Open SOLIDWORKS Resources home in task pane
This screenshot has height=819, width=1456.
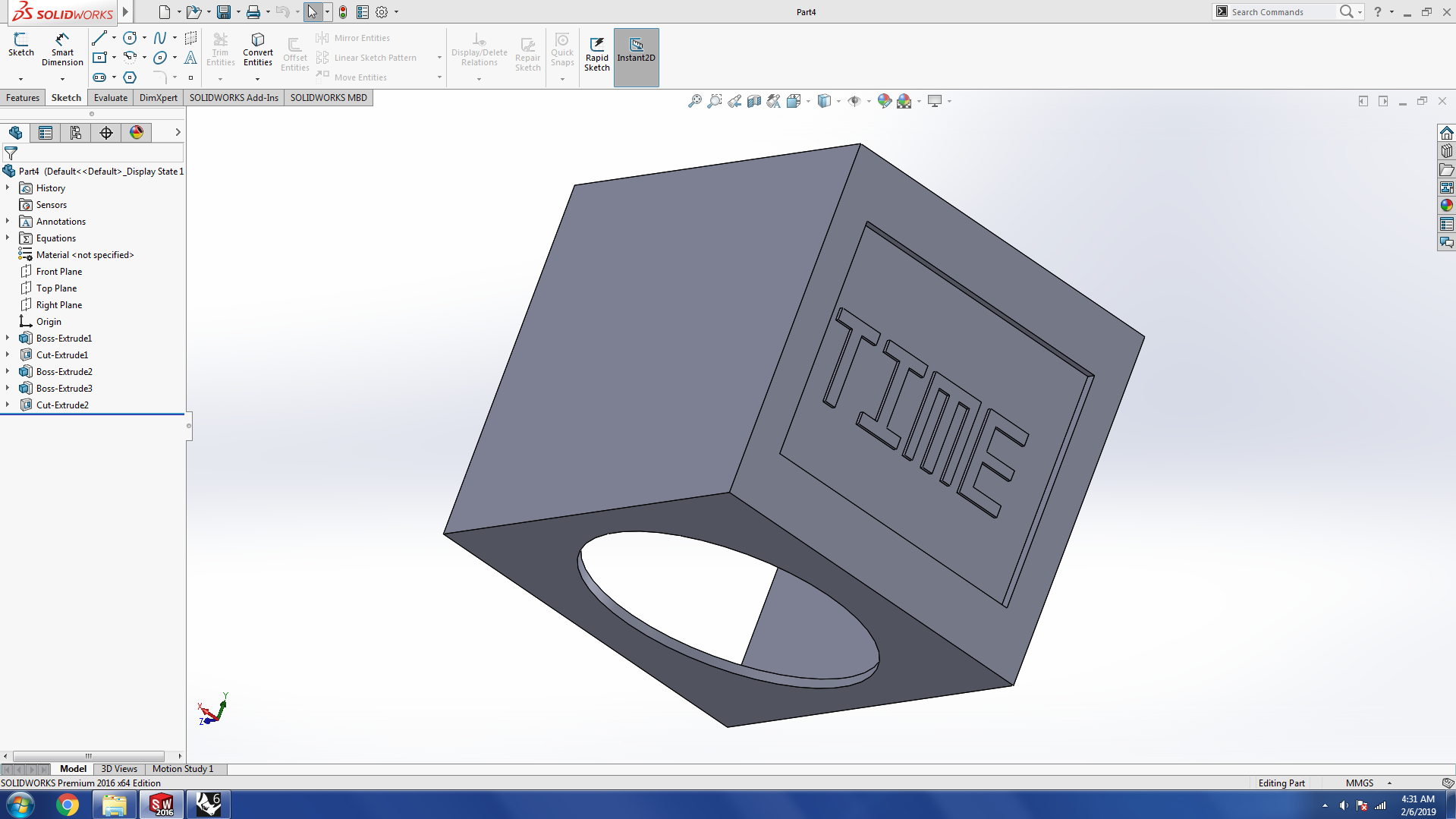coord(1447,133)
